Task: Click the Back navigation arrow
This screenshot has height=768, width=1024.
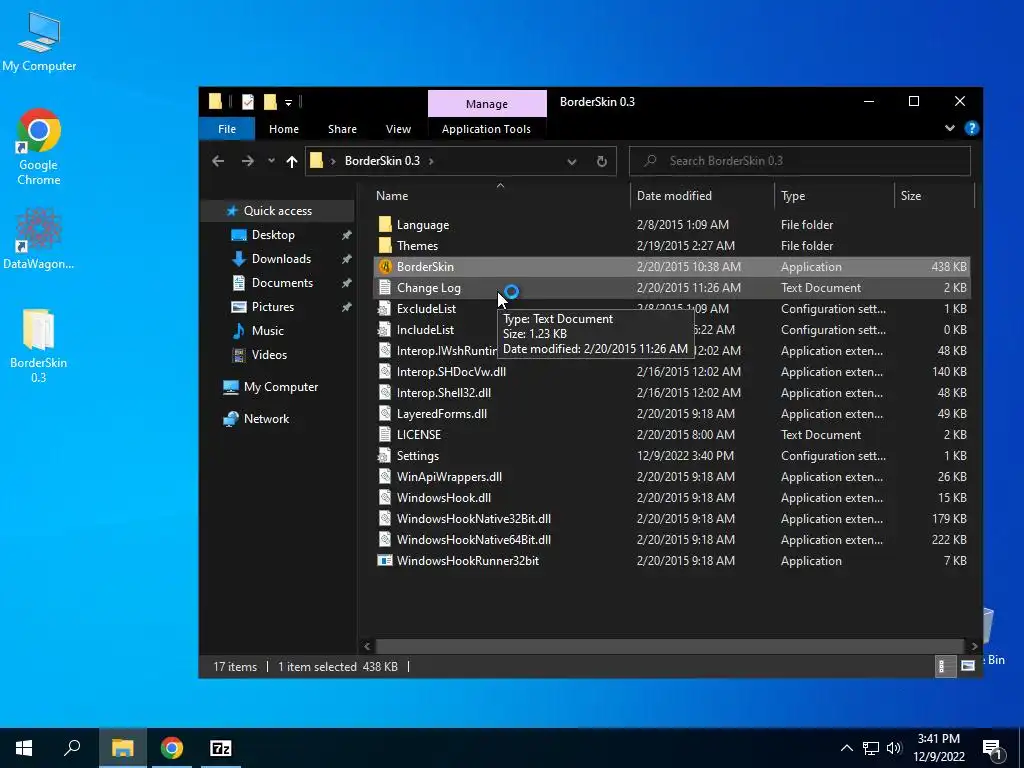Action: (218, 161)
